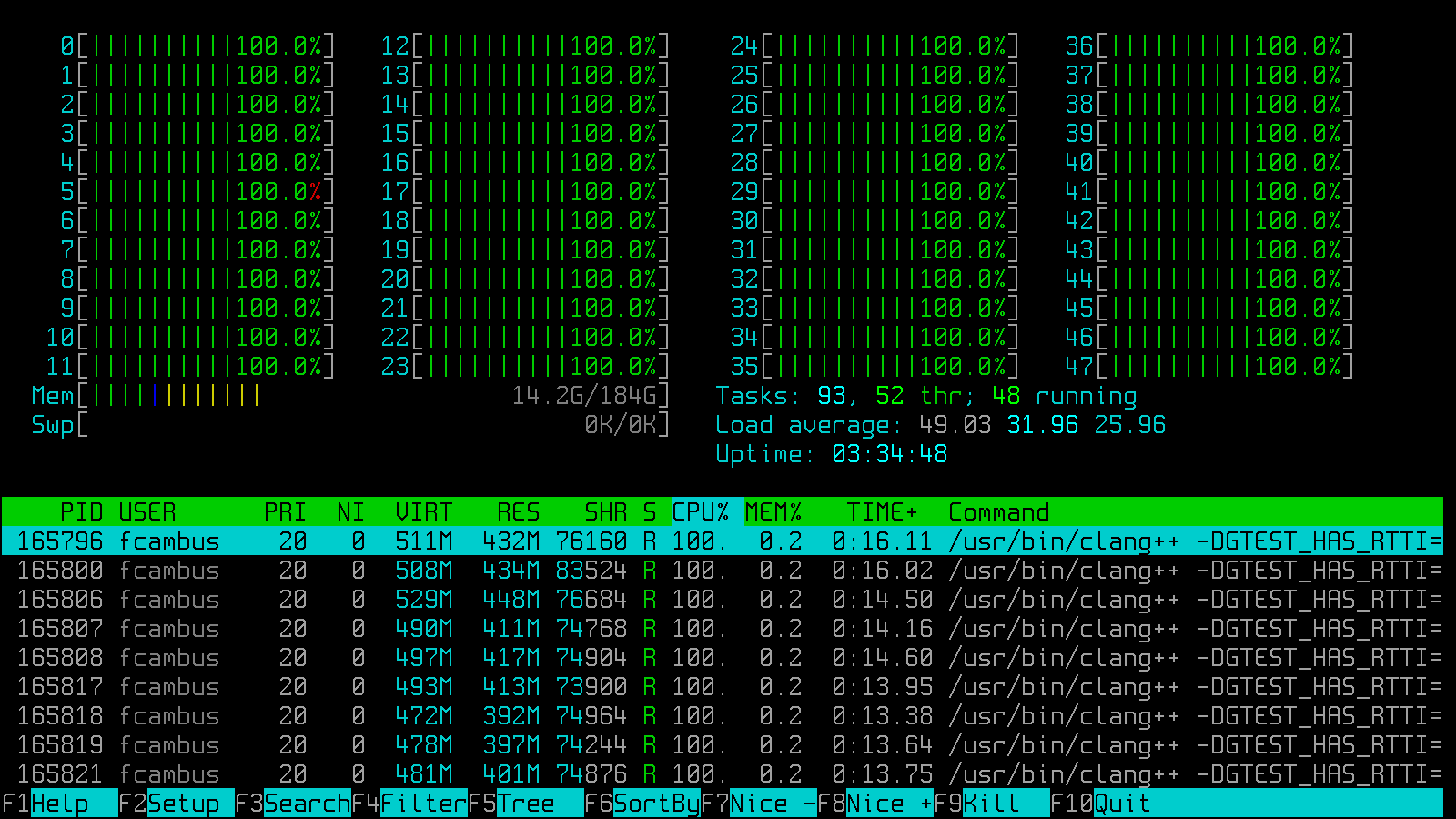Screen dimensions: 1456x819
Task: Click the 25.96 load average value
Action: tap(1130, 425)
